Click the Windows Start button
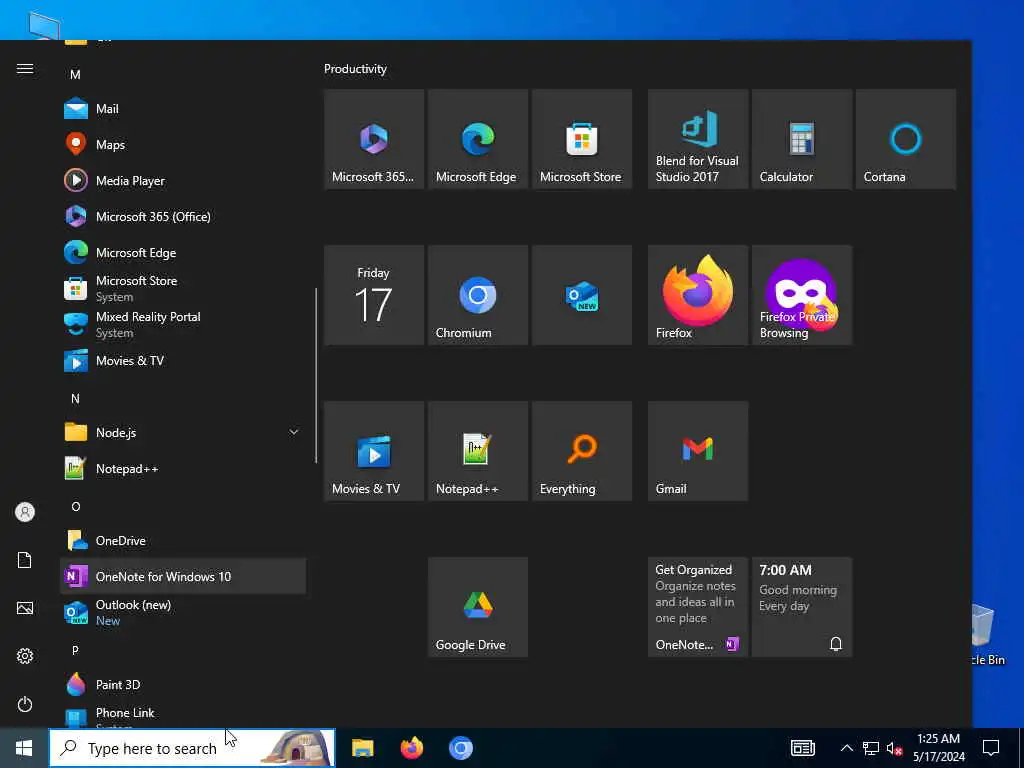The width and height of the screenshot is (1024, 768). pos(24,748)
